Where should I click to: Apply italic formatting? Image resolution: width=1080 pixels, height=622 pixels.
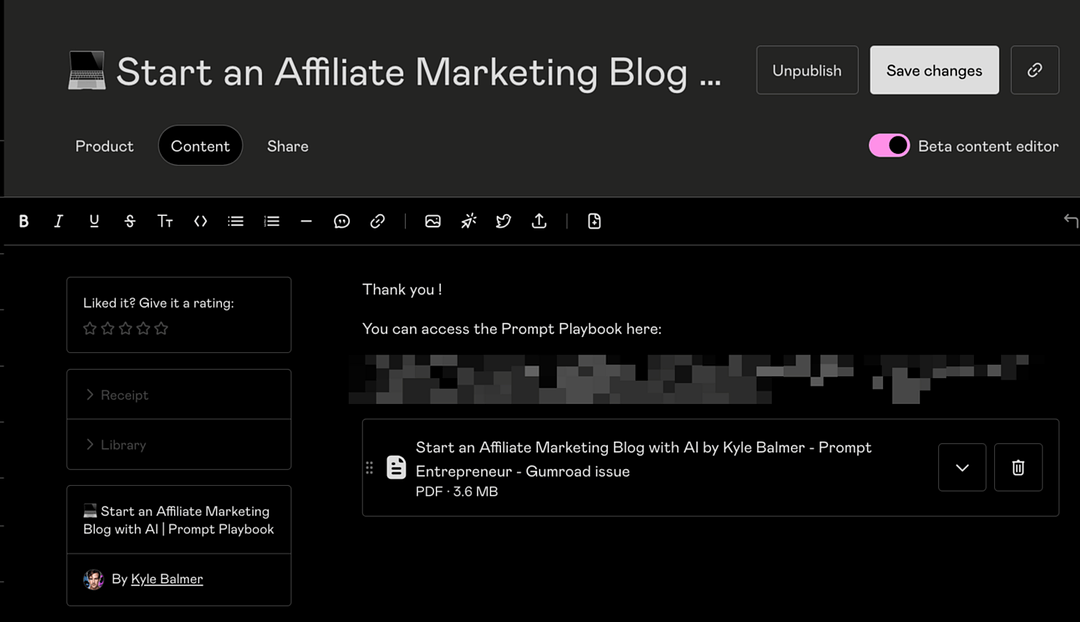[59, 221]
